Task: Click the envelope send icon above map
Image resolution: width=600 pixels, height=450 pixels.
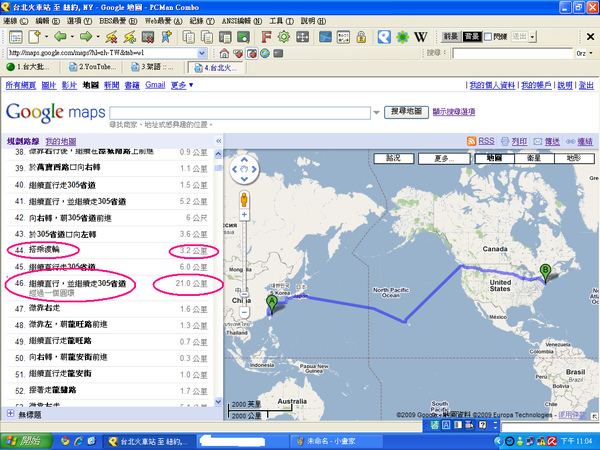Action: pos(538,142)
